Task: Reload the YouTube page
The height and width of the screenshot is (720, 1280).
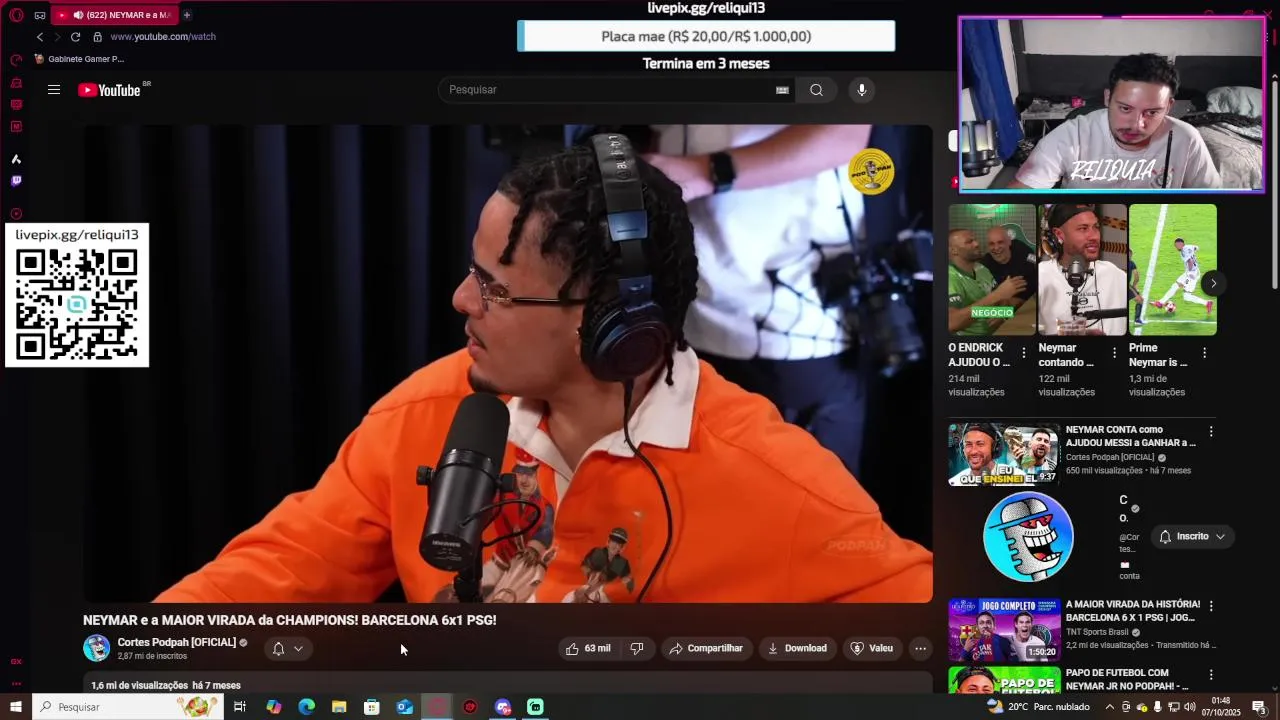Action: (75, 37)
